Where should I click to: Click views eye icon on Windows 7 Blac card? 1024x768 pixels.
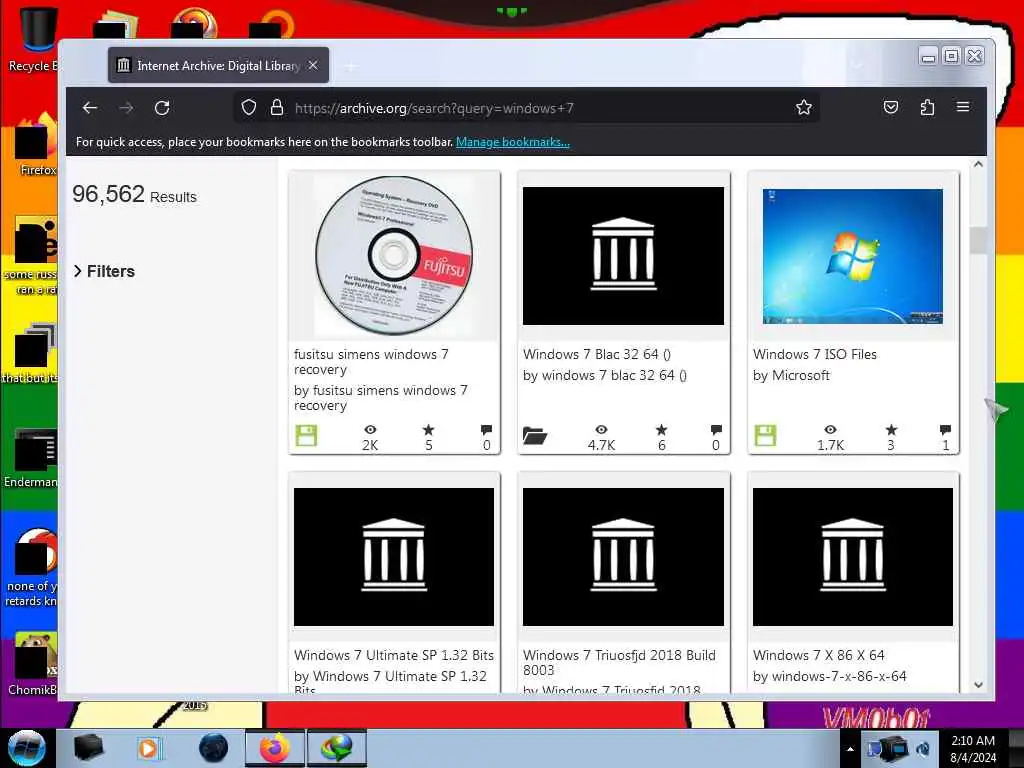601,430
